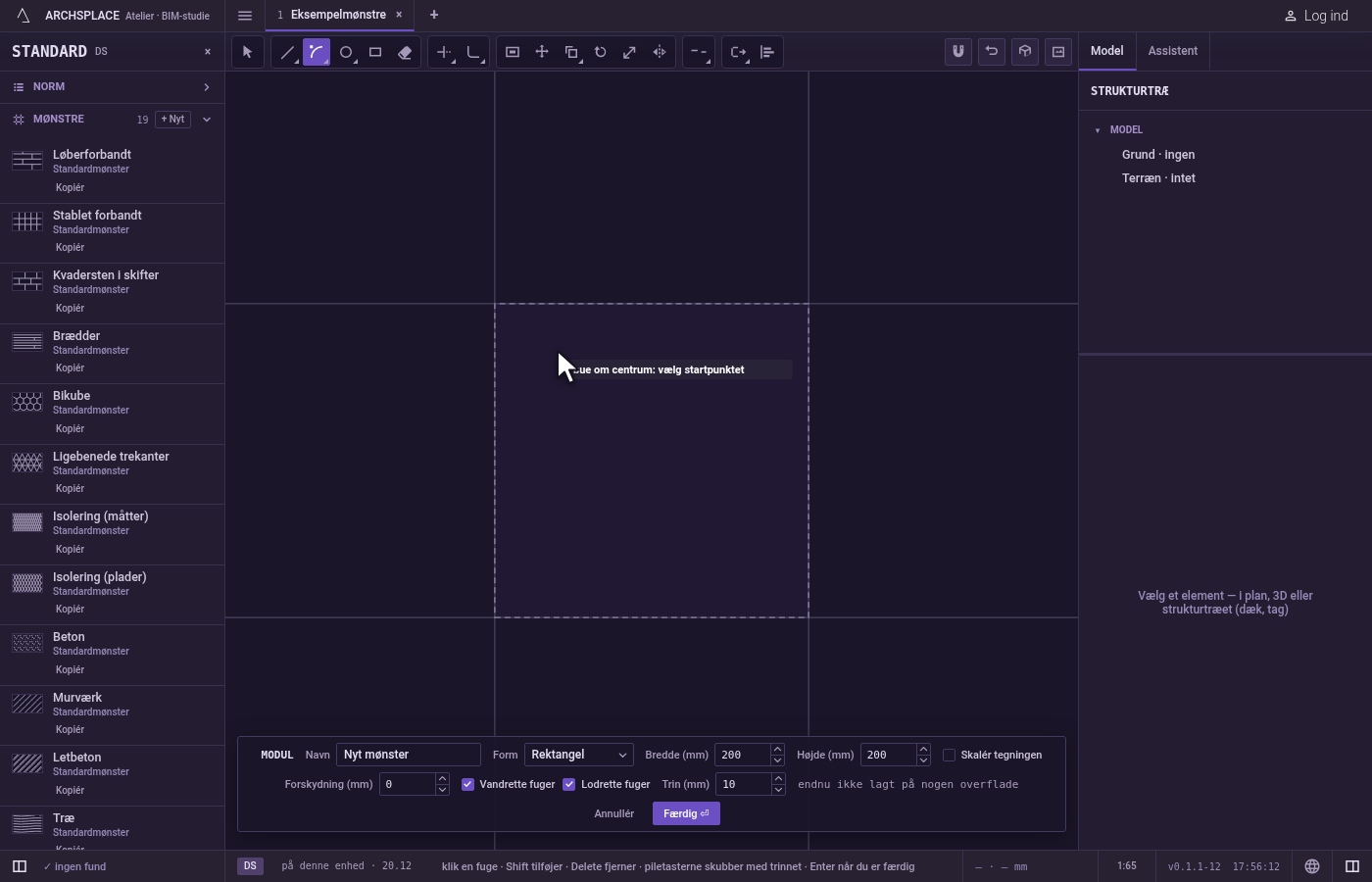Image resolution: width=1372 pixels, height=882 pixels.
Task: Choose the straight line drawing tool
Action: point(287,52)
